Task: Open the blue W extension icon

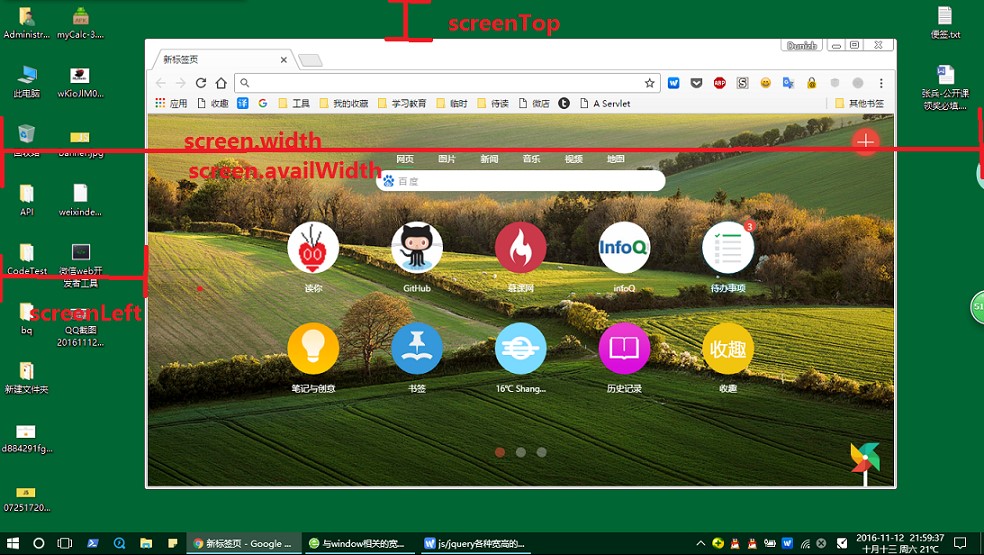Action: 673,83
